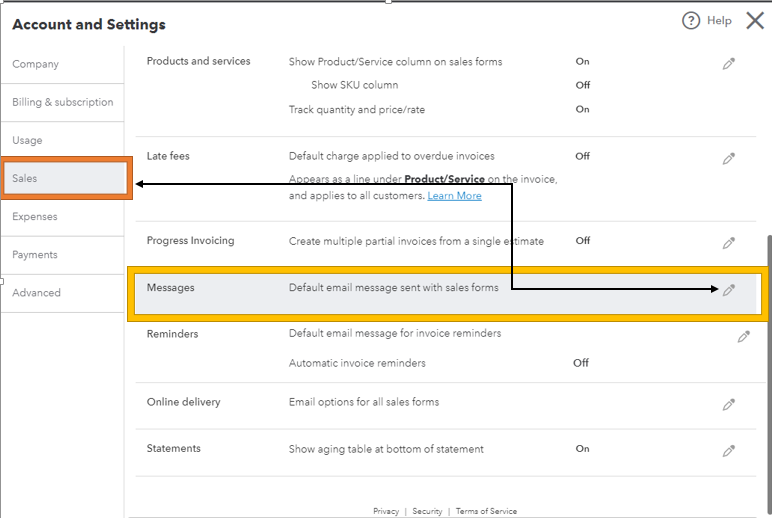Edit Late fees with pencil icon
Image resolution: width=772 pixels, height=518 pixels.
pos(729,158)
